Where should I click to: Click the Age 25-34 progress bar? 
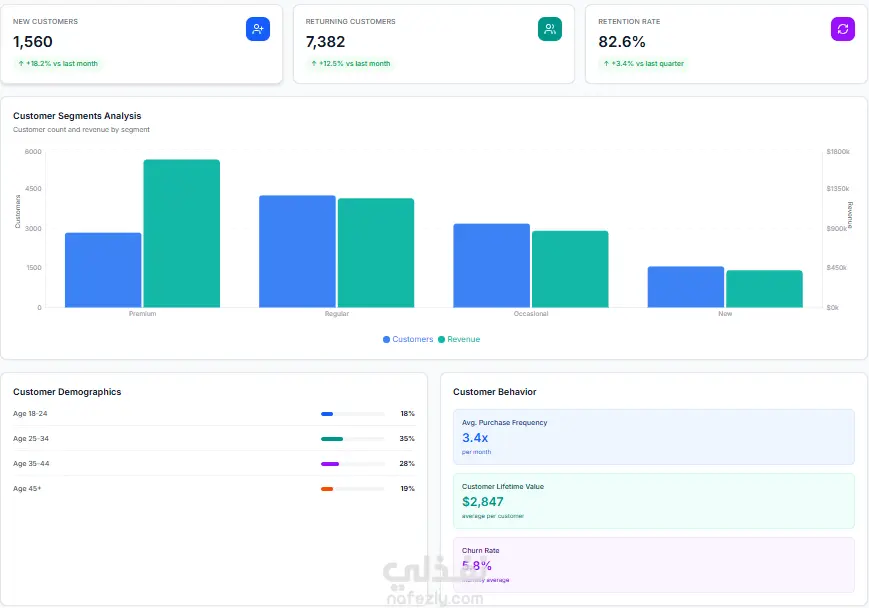pyautogui.click(x=352, y=439)
